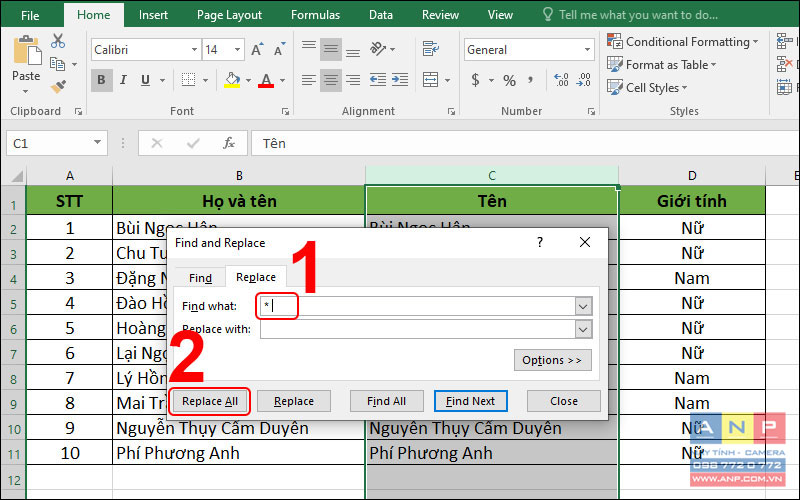Switch to the Review tab
The image size is (800, 500).
pos(440,15)
